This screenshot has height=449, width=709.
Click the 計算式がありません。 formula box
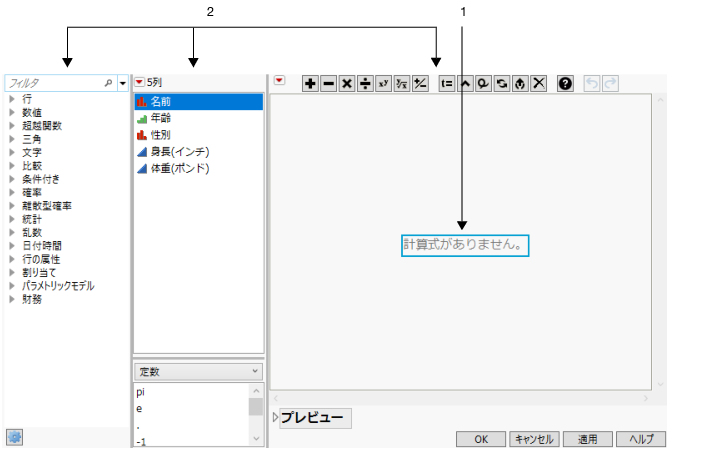pyautogui.click(x=465, y=246)
